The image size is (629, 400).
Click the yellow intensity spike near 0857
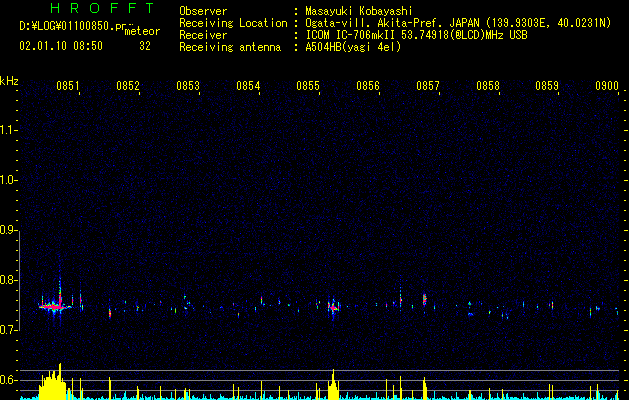pyautogui.click(x=425, y=388)
